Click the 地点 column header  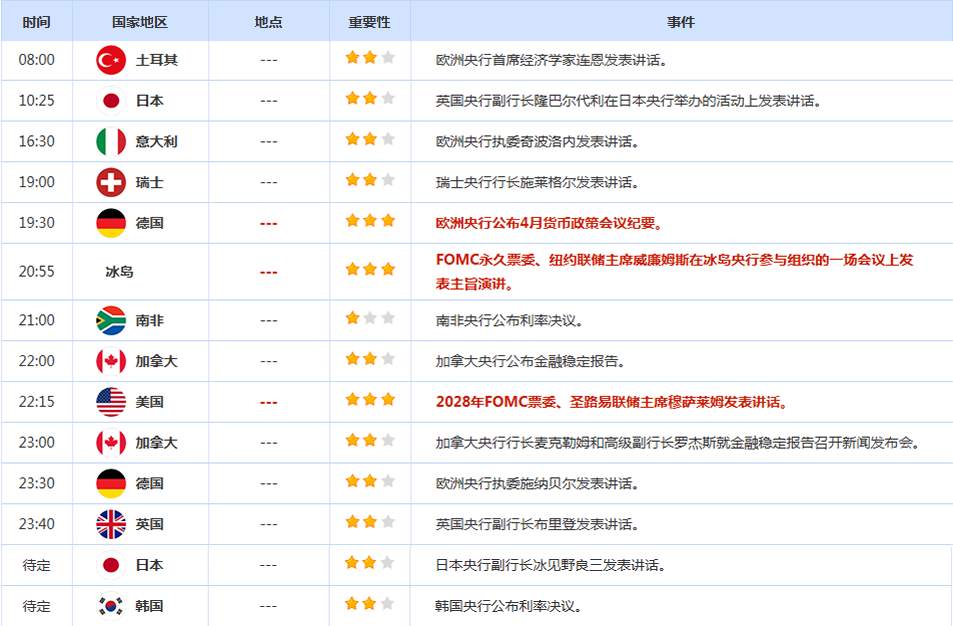[269, 22]
